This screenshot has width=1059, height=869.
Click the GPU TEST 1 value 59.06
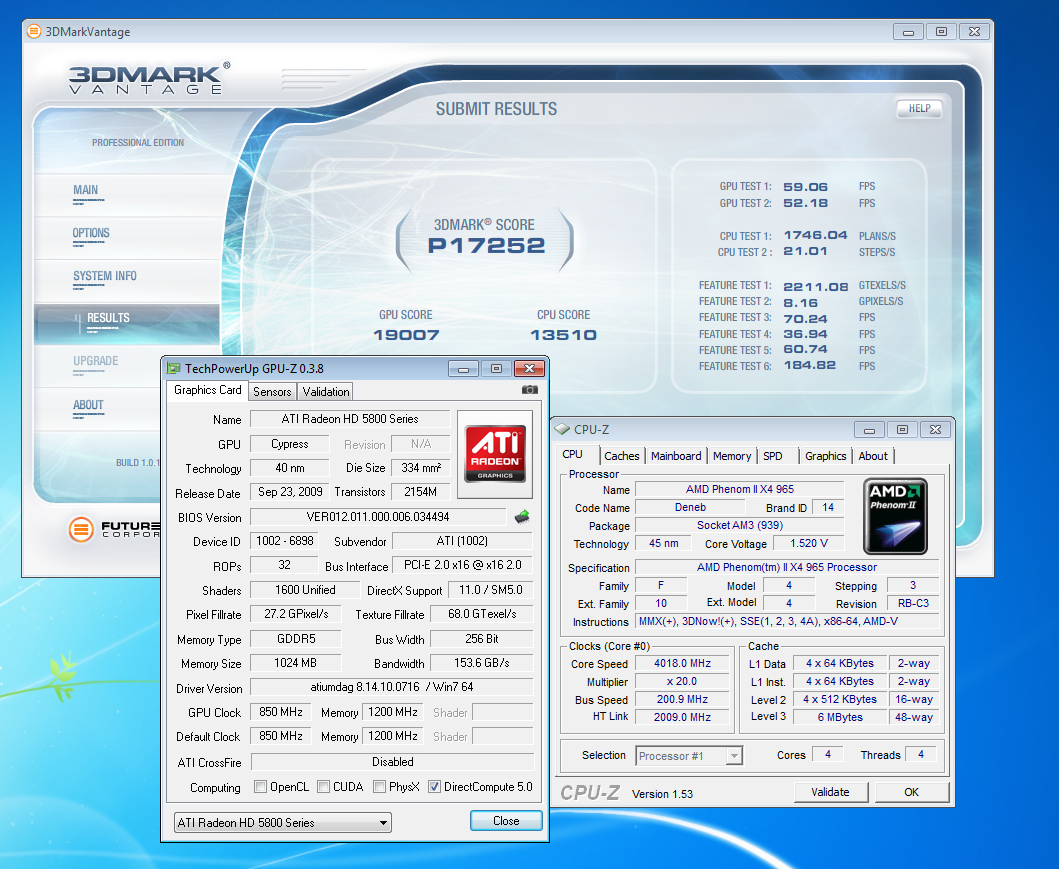point(806,187)
